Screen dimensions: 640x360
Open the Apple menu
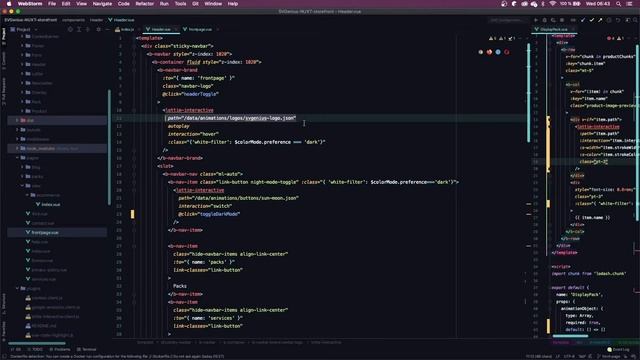tap(9, 4)
